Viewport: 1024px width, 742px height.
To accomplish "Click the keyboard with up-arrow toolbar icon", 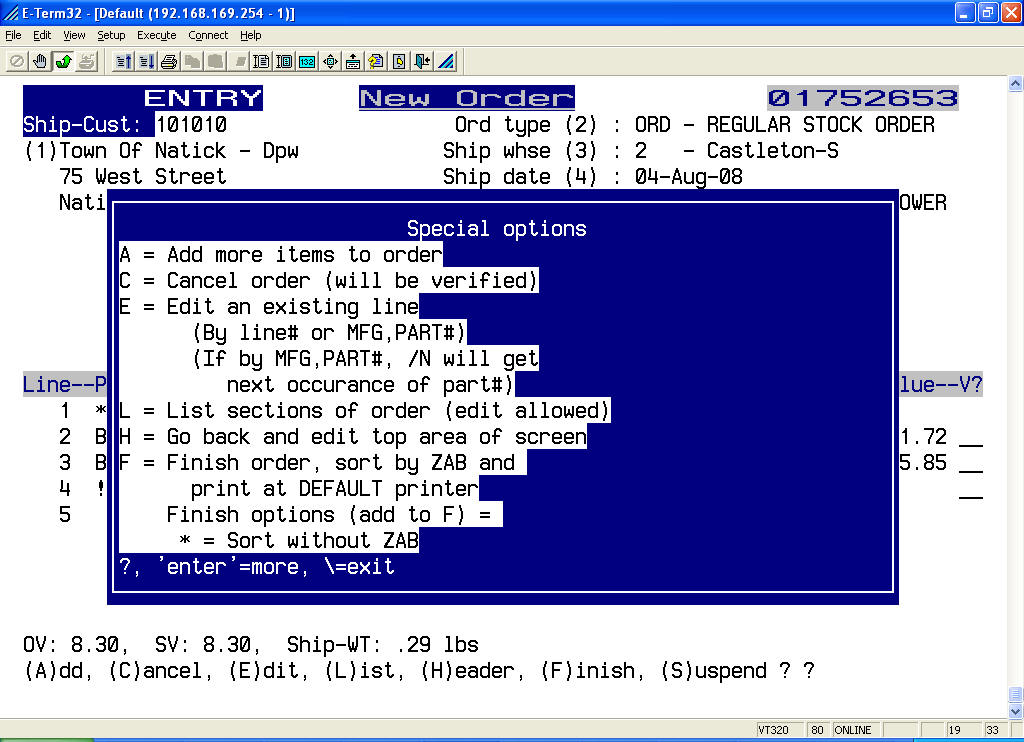I will click(x=353, y=61).
